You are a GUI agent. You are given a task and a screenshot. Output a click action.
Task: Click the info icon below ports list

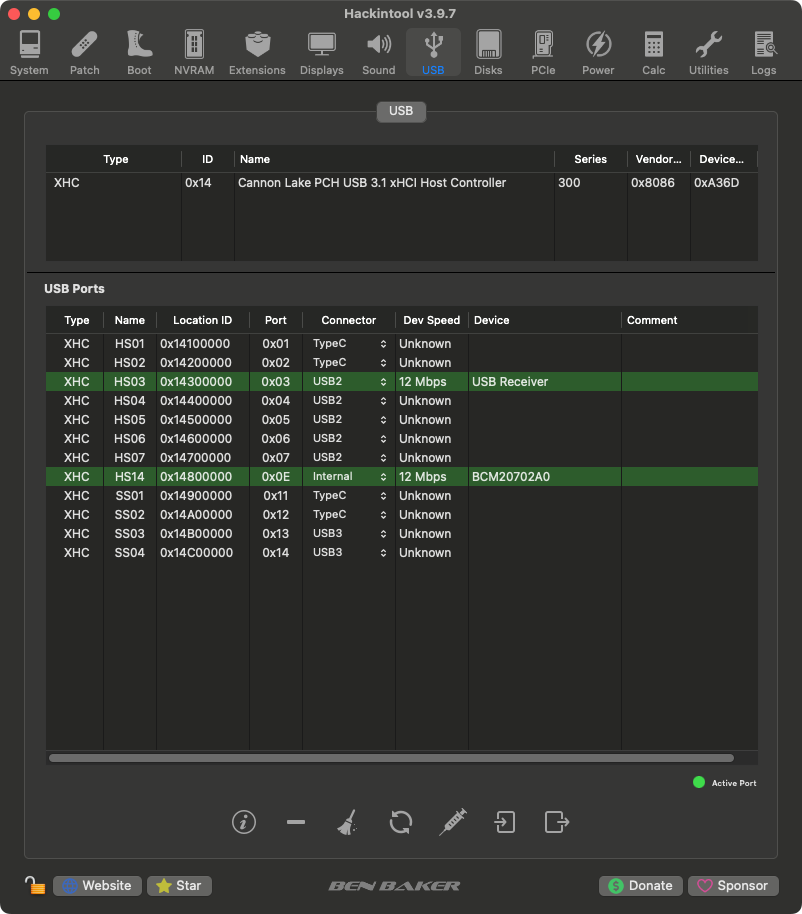tap(244, 822)
